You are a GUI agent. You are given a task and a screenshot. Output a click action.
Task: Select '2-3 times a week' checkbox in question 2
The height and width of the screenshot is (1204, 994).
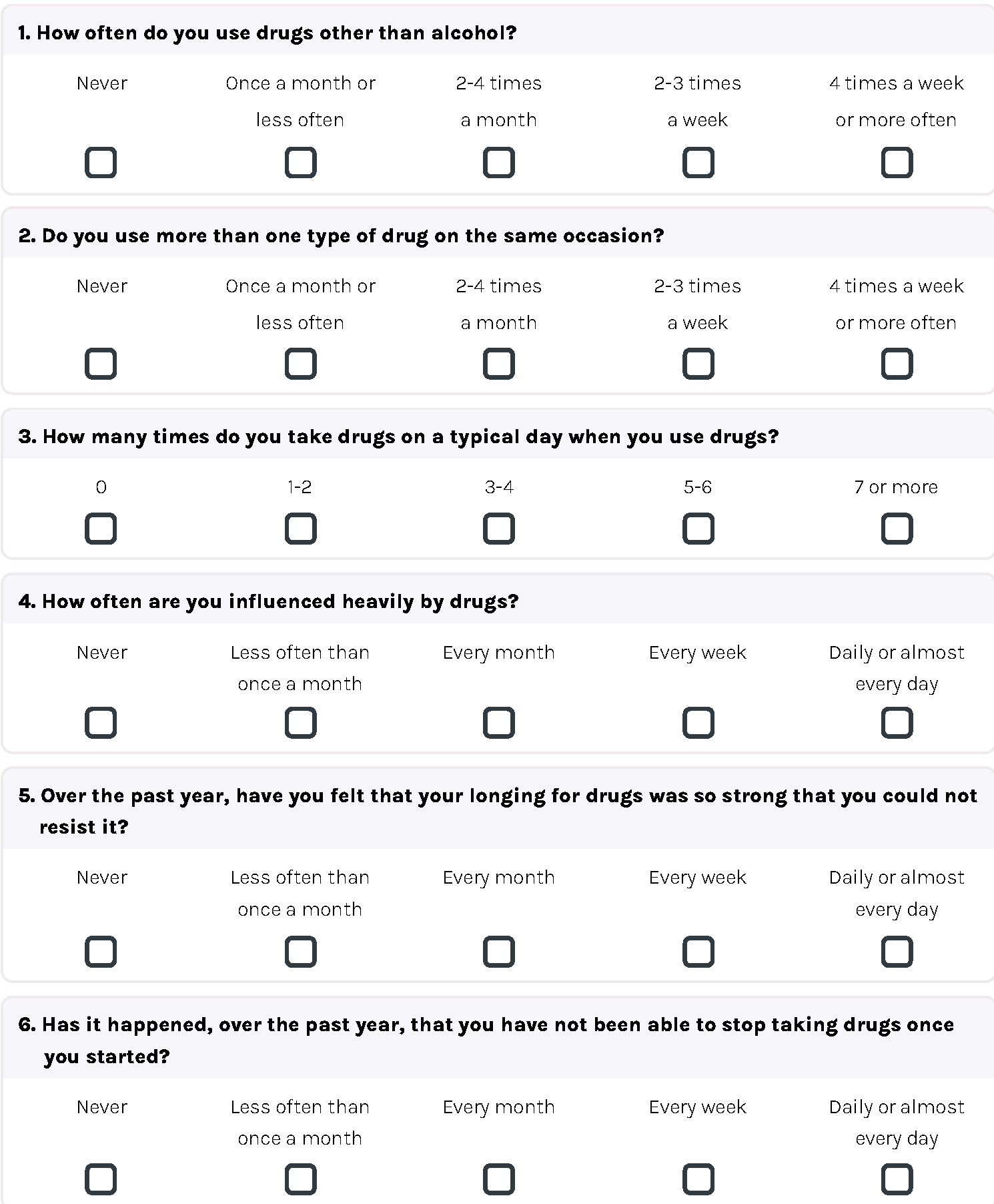(x=698, y=364)
